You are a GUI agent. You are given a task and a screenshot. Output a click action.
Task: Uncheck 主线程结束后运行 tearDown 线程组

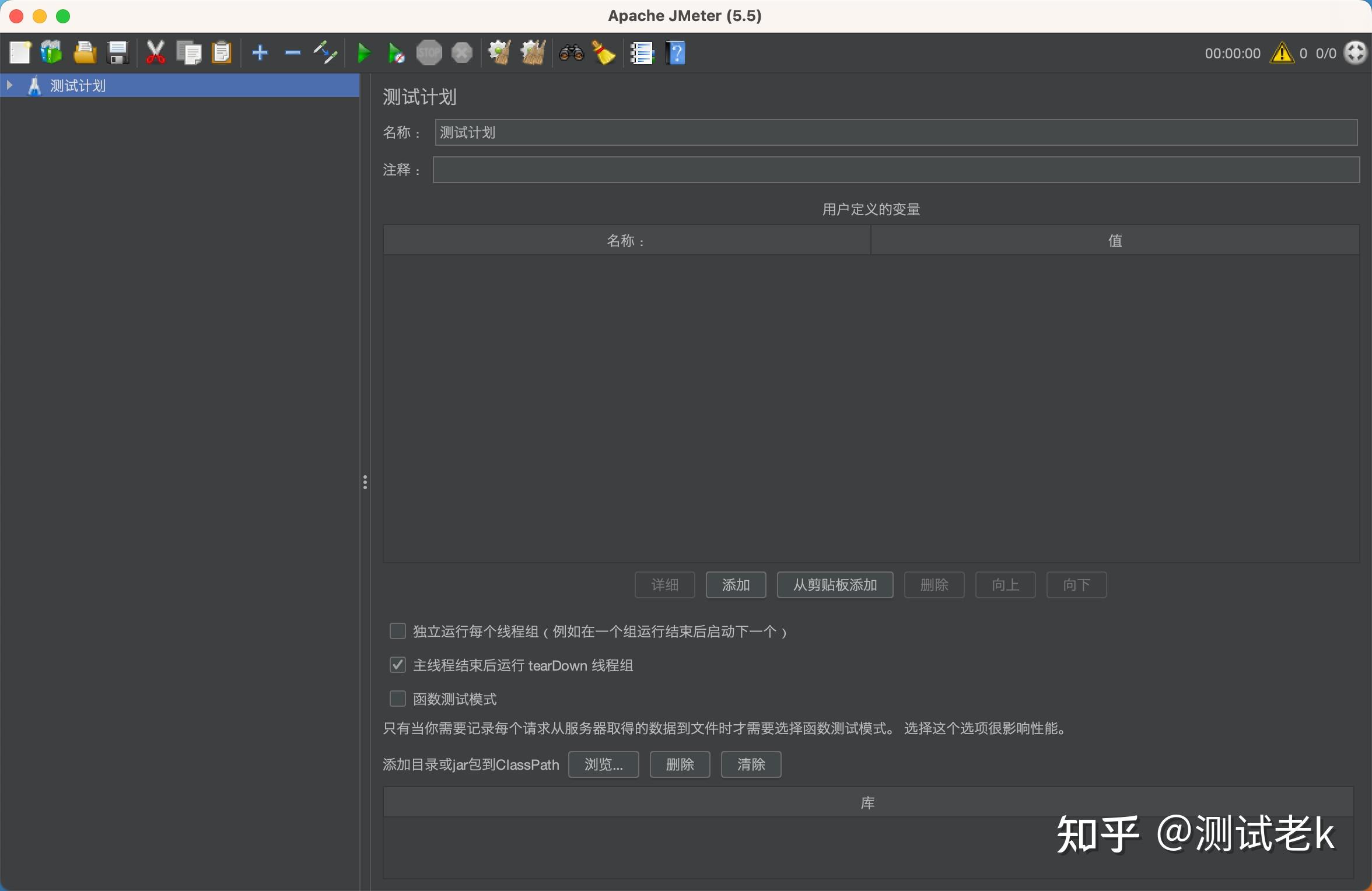[397, 665]
